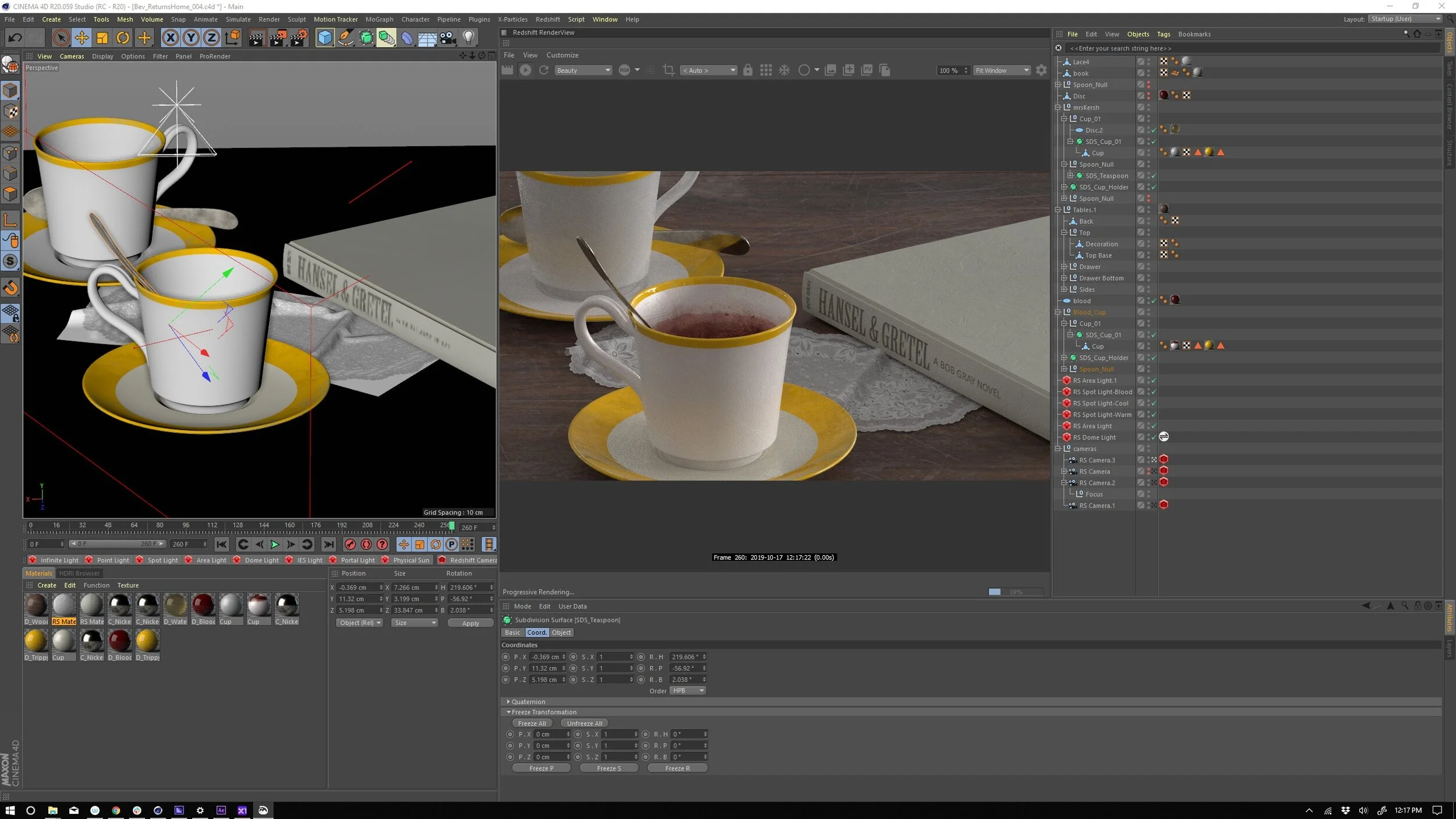1456x819 pixels.
Task: Open the Beauty AOV dropdown
Action: coord(583,70)
